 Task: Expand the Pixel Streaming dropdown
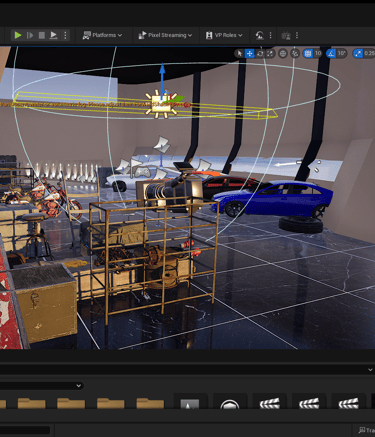click(x=165, y=35)
